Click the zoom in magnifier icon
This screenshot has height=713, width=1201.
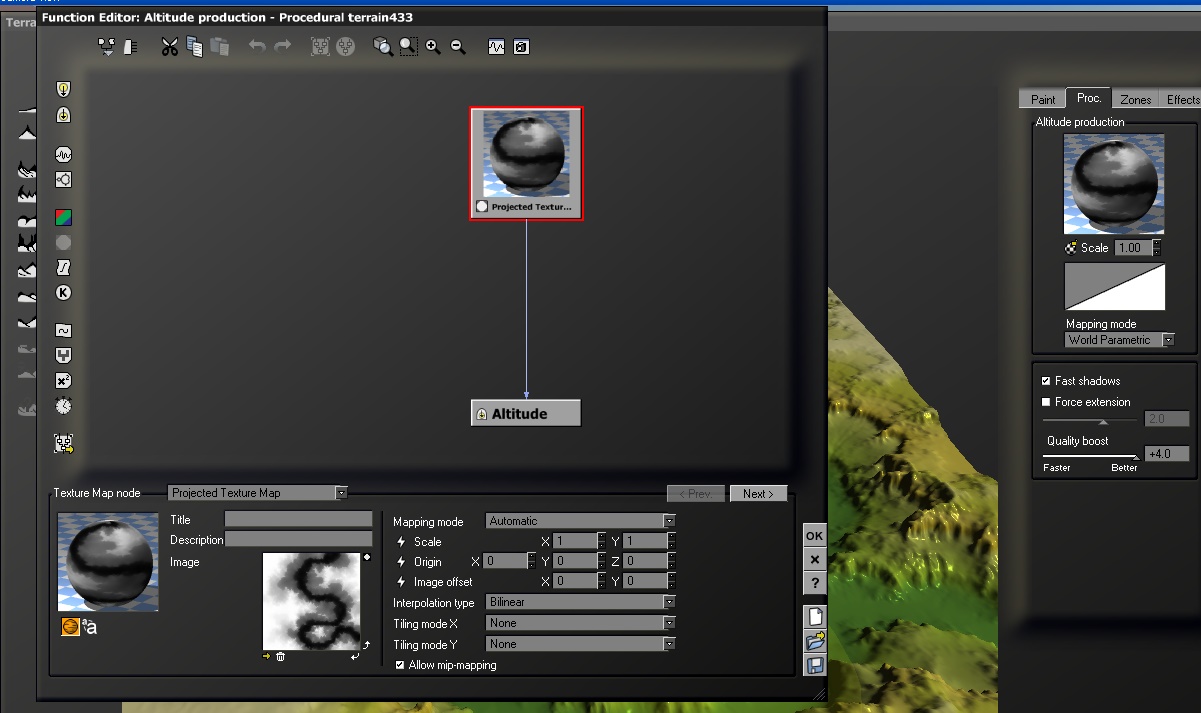(433, 46)
